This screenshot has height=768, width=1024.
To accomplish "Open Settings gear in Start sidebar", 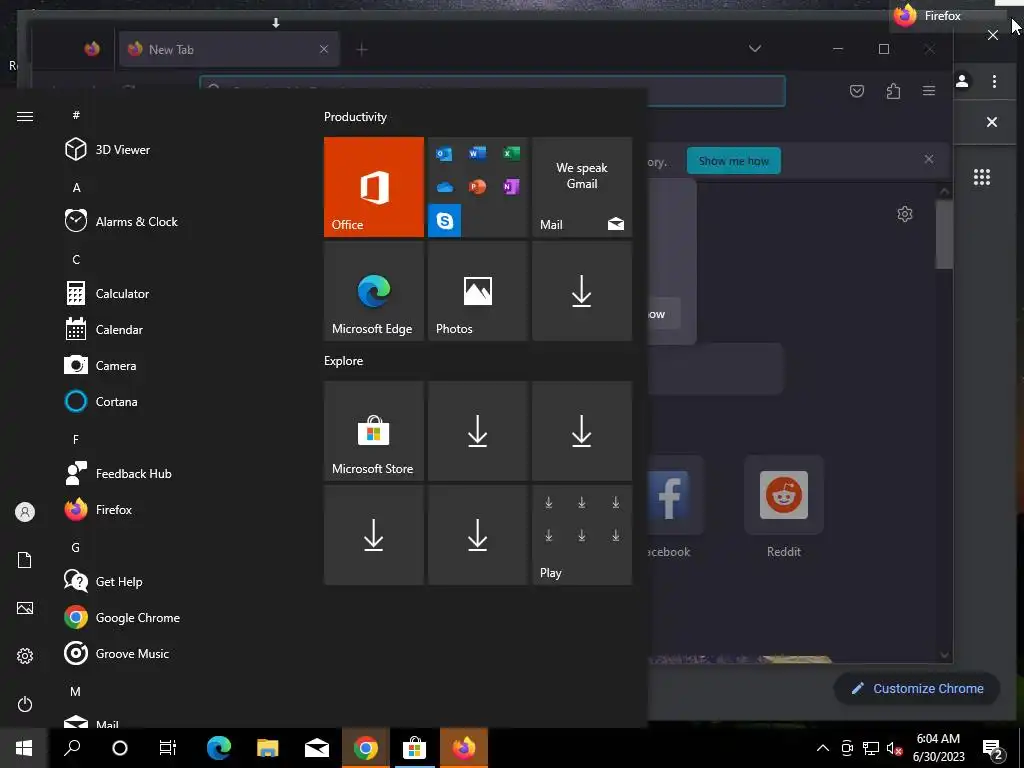I will coord(25,656).
